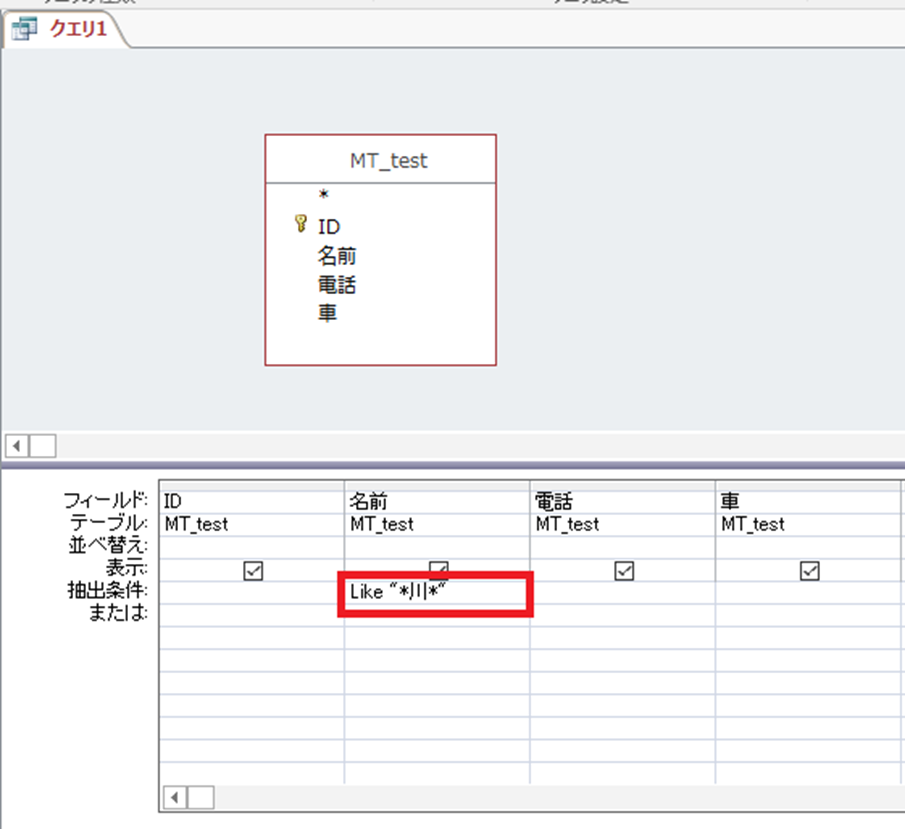Open the 並べ替え cell under the 名前 column

pos(436,547)
